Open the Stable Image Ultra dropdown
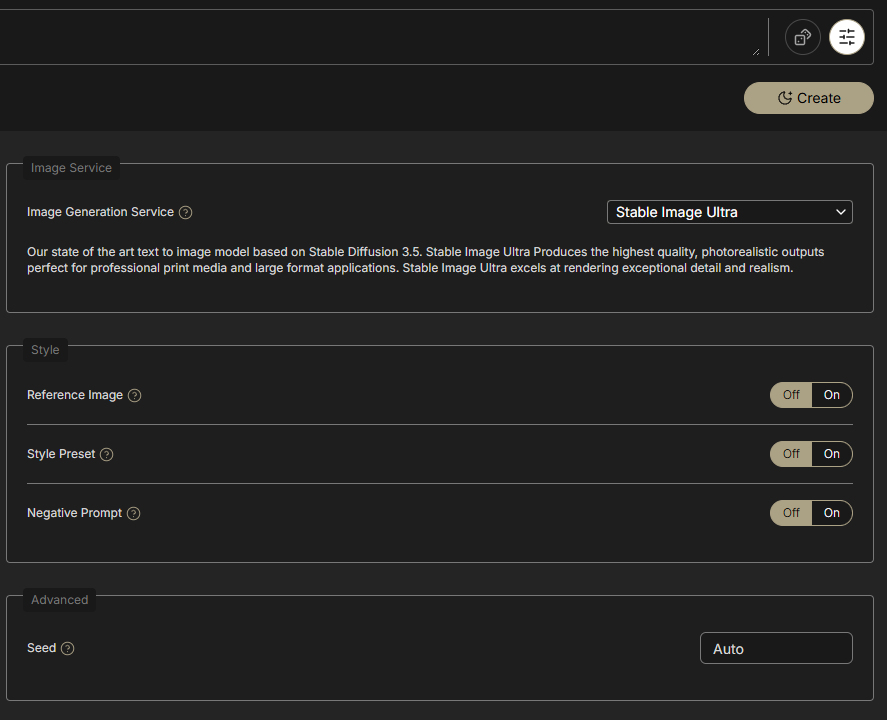The image size is (887, 720). point(729,212)
